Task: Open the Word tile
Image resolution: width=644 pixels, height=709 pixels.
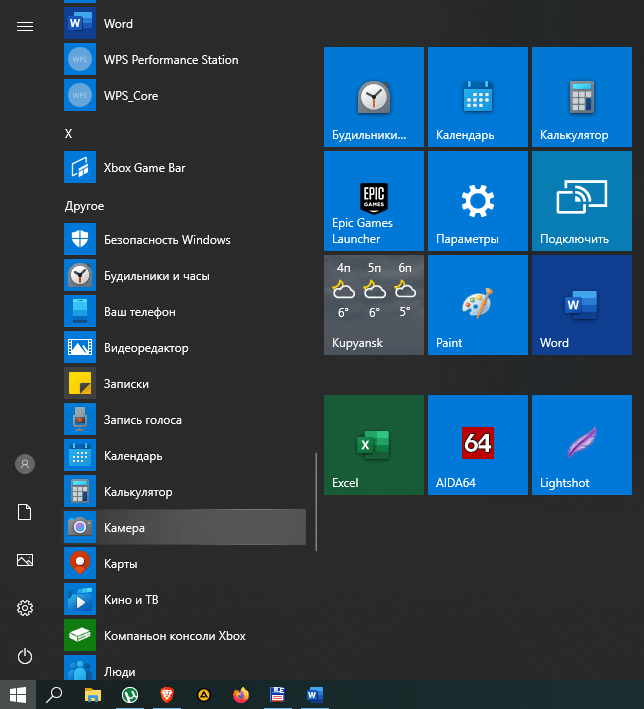Action: tap(582, 305)
